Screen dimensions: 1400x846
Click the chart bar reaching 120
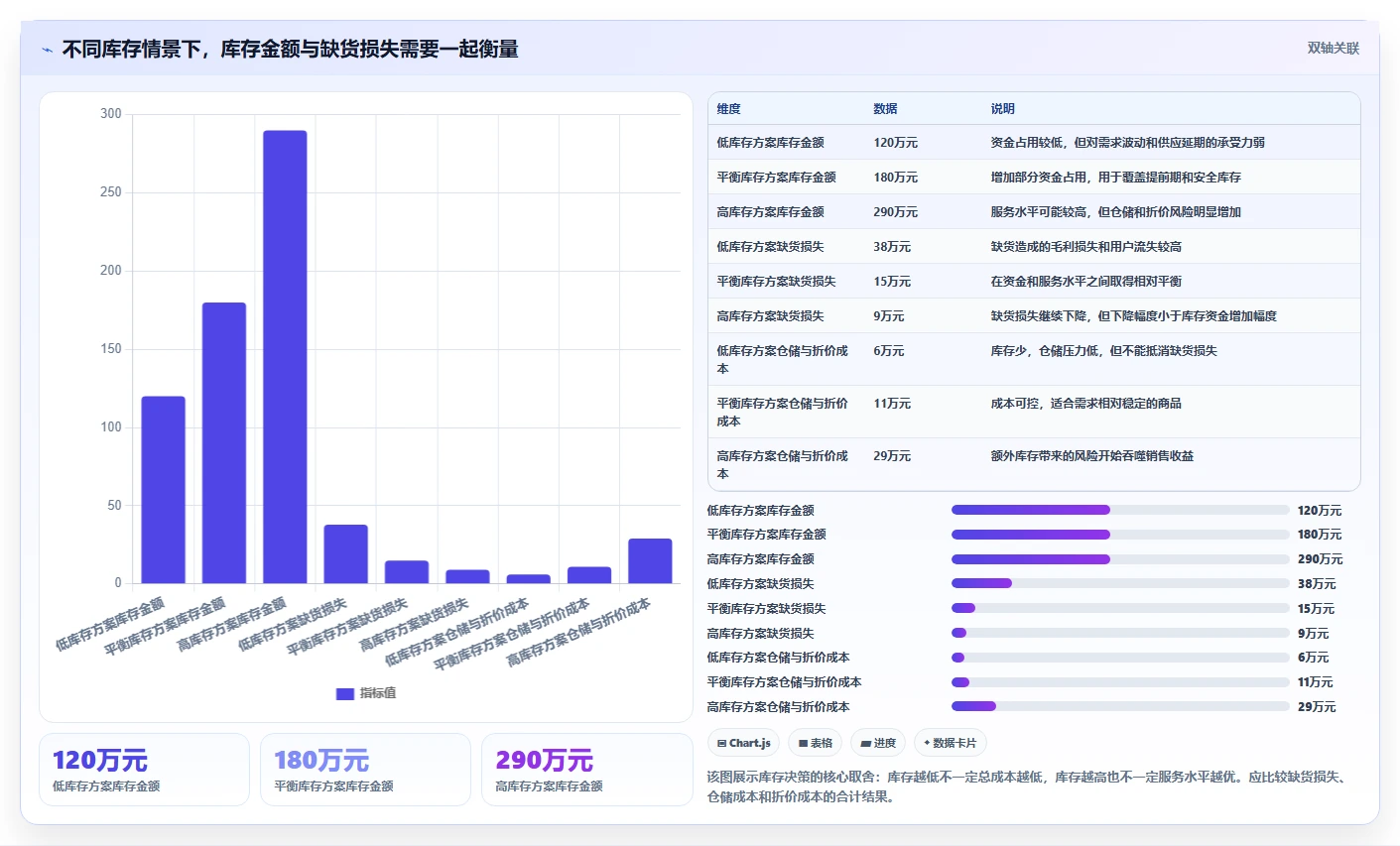pyautogui.click(x=163, y=490)
